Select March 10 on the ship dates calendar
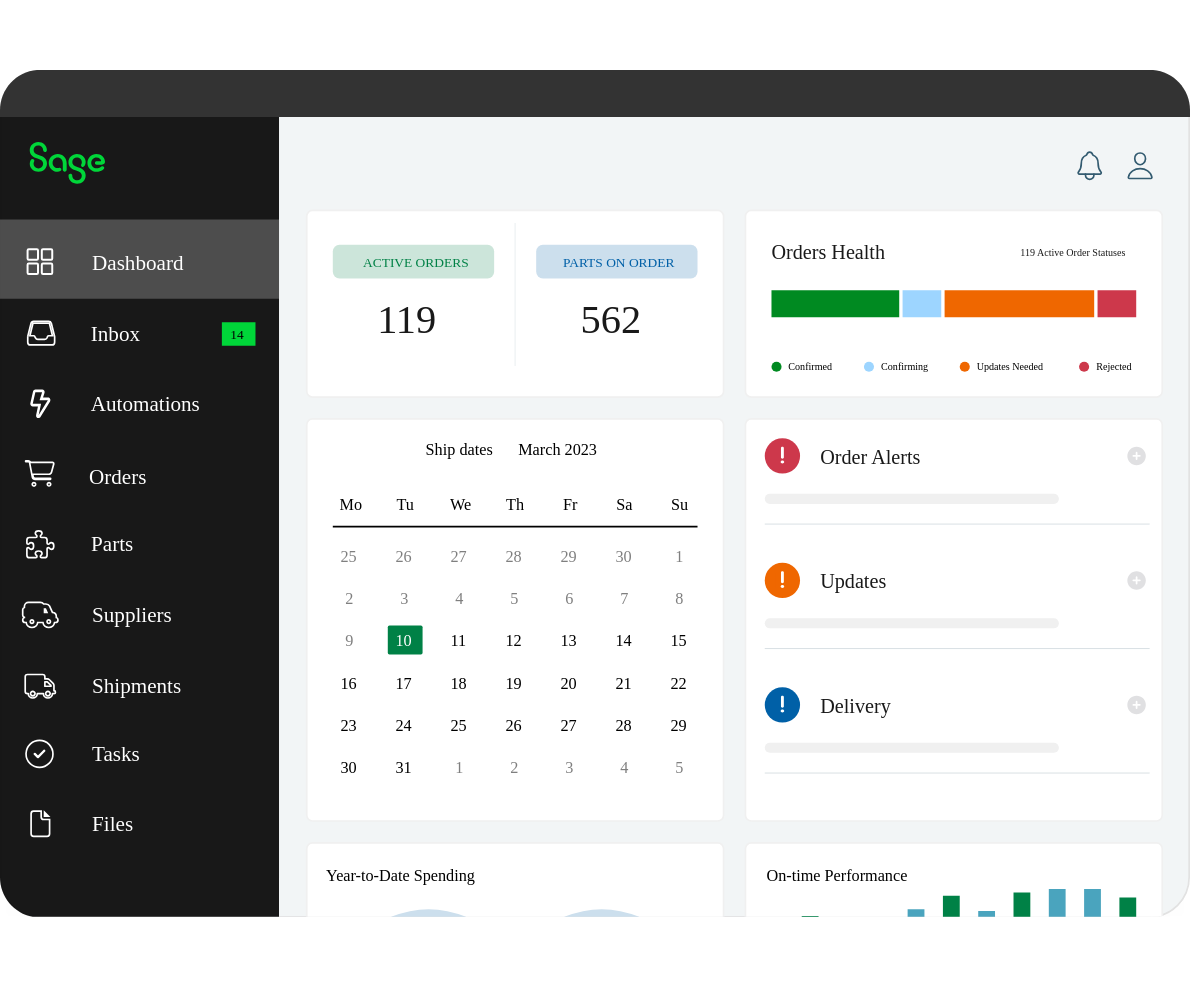The image size is (1190, 987). 405,640
